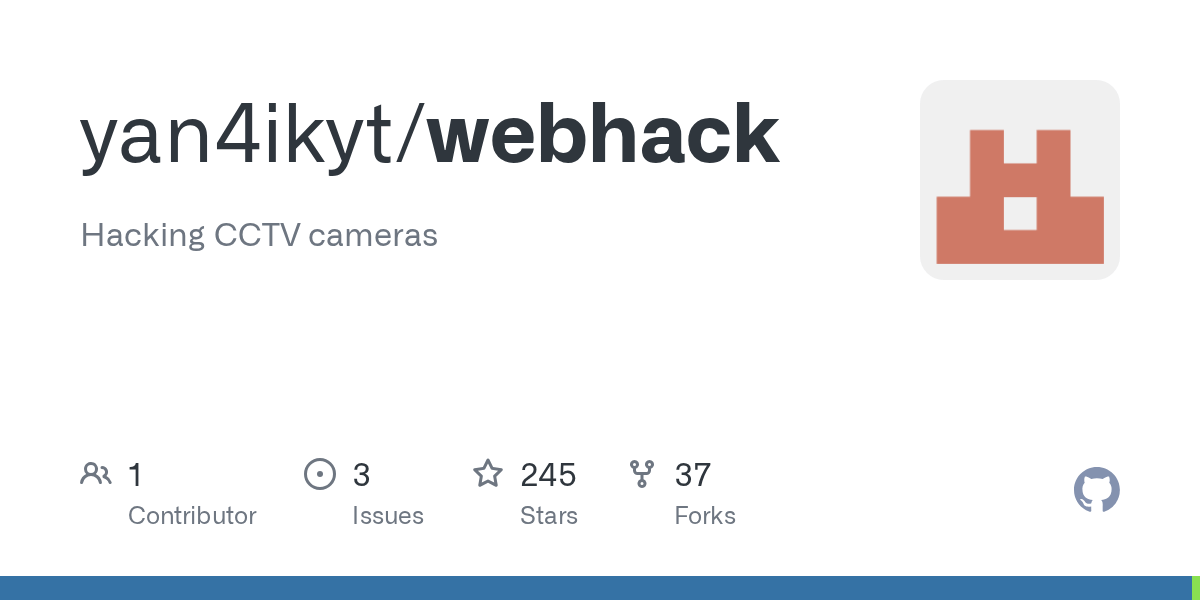The image size is (1200, 600).
Task: Click the Contributor label
Action: (192, 516)
